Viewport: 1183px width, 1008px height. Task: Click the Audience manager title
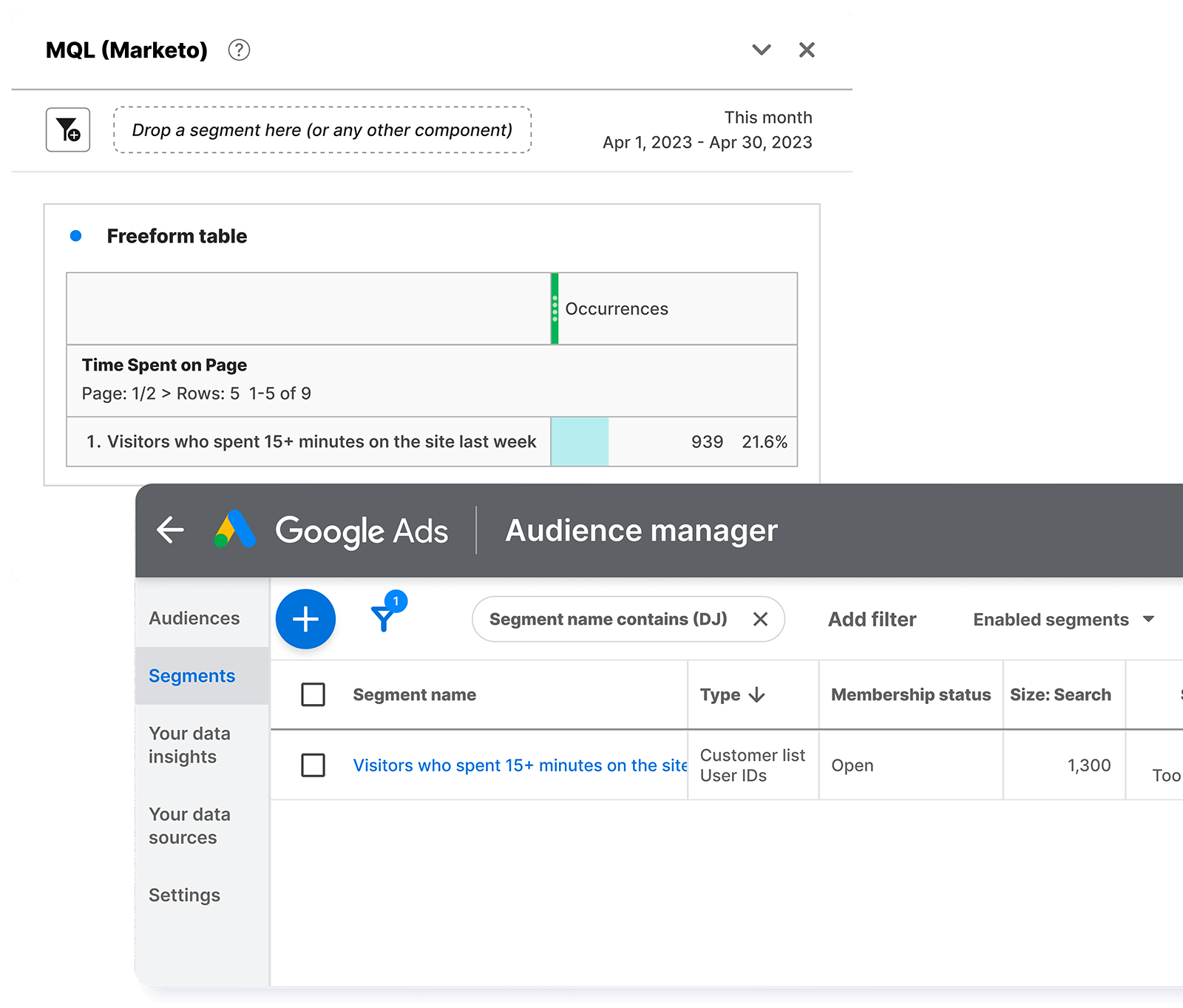[x=641, y=530]
